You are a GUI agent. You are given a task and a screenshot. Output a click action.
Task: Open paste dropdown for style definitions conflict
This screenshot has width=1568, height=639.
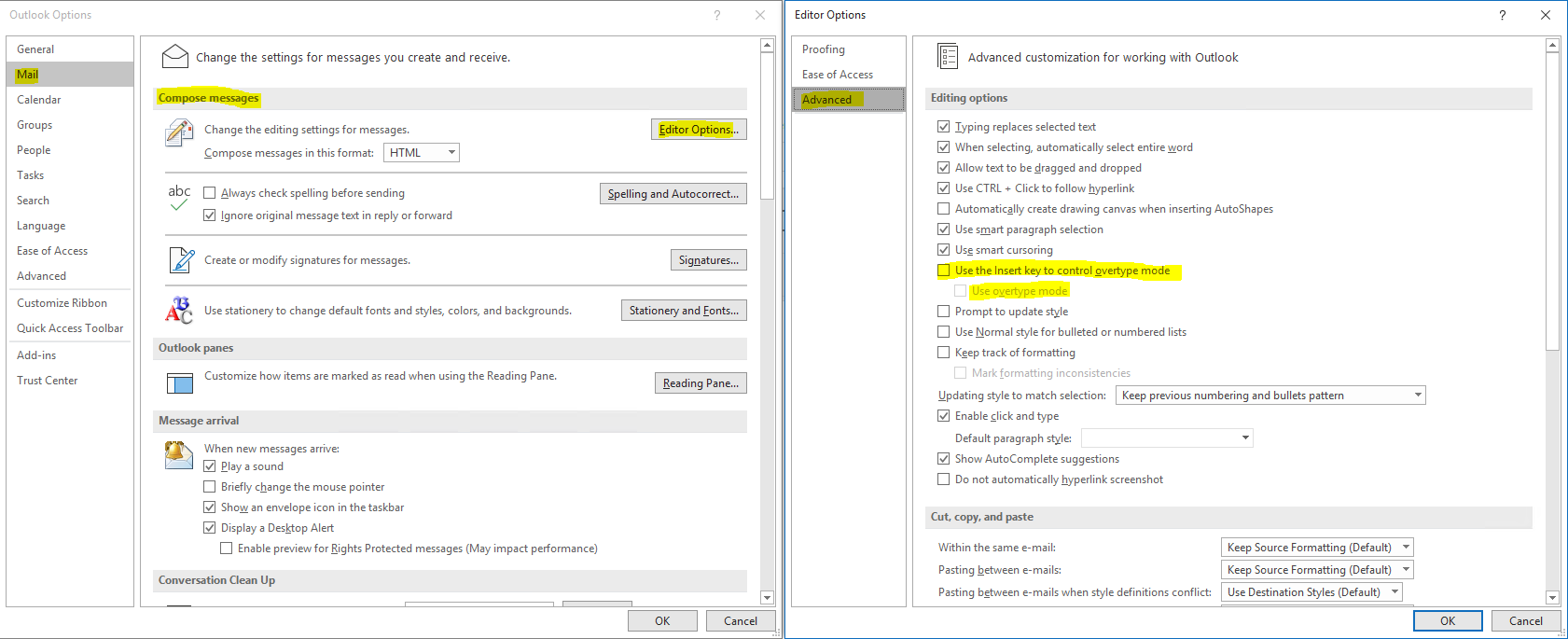pos(1311,592)
